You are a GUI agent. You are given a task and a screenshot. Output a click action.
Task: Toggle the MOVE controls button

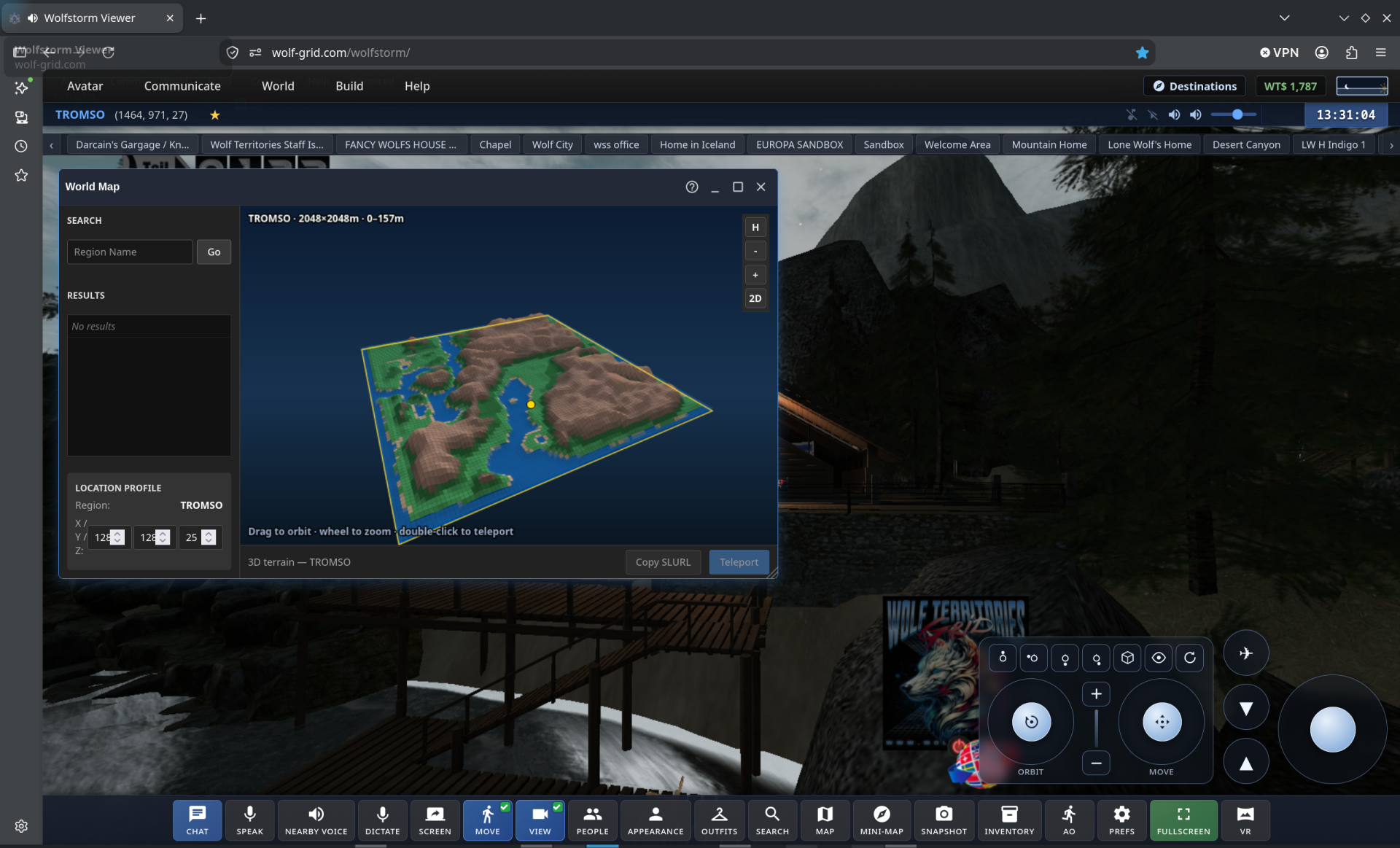tap(487, 820)
